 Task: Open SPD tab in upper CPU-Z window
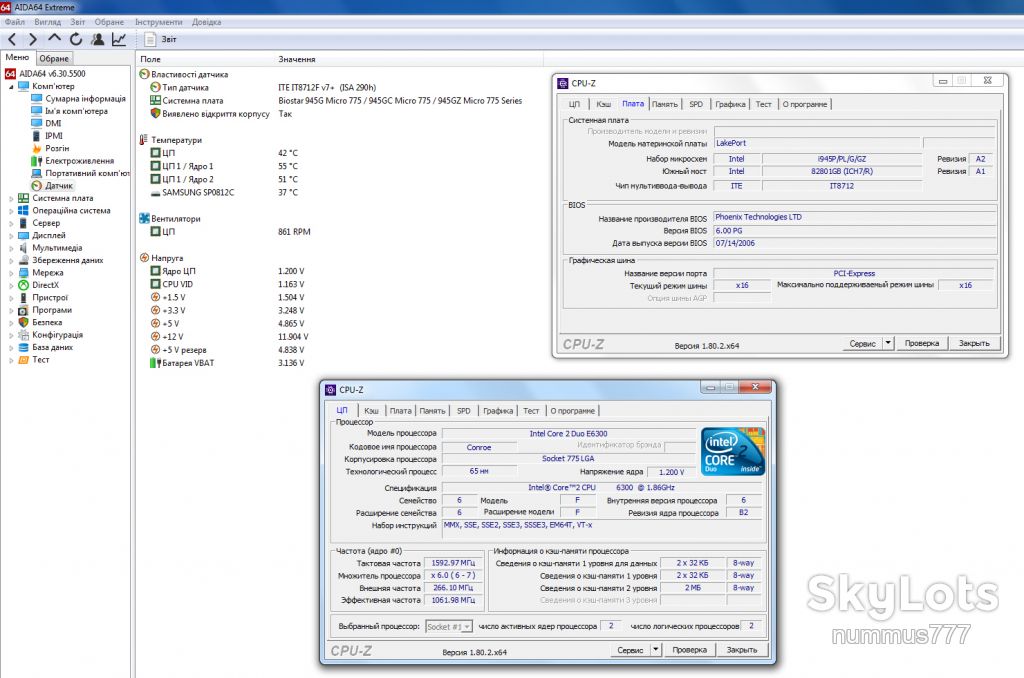click(x=696, y=104)
